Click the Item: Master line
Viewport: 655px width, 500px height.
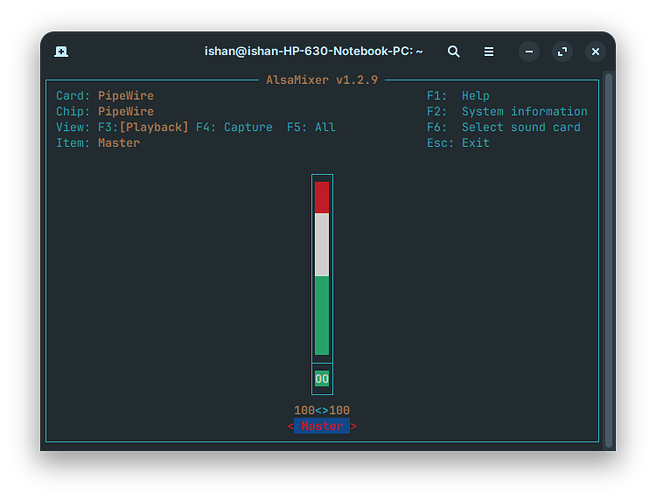98,143
